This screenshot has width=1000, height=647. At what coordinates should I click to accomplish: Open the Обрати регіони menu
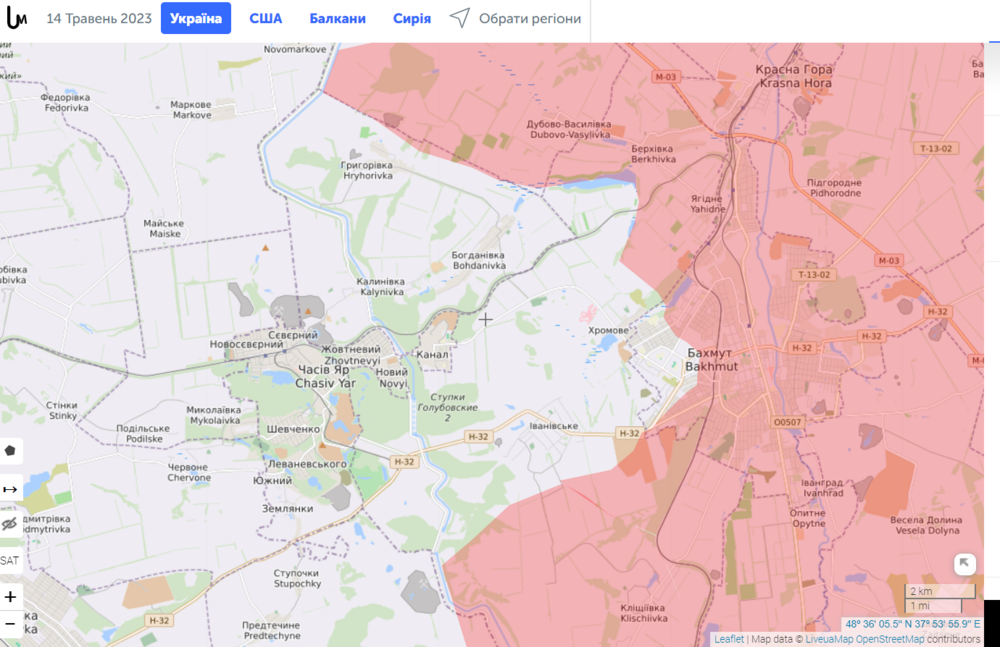click(531, 17)
